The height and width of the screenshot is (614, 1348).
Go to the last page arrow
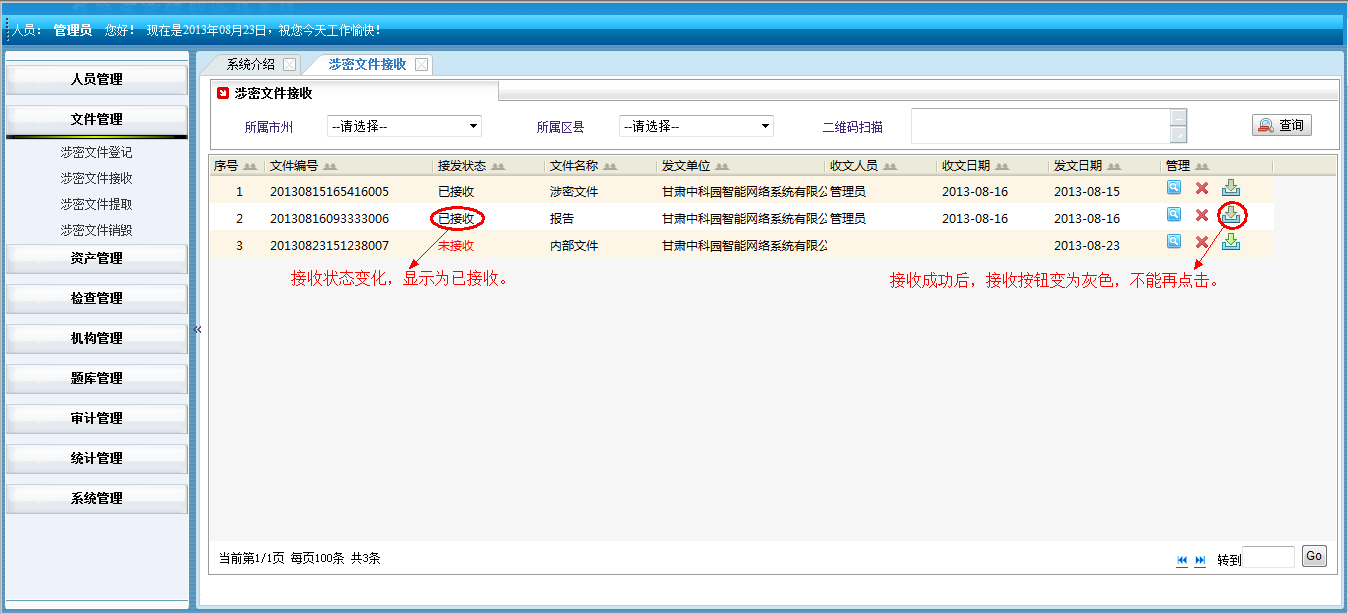coord(1201,560)
